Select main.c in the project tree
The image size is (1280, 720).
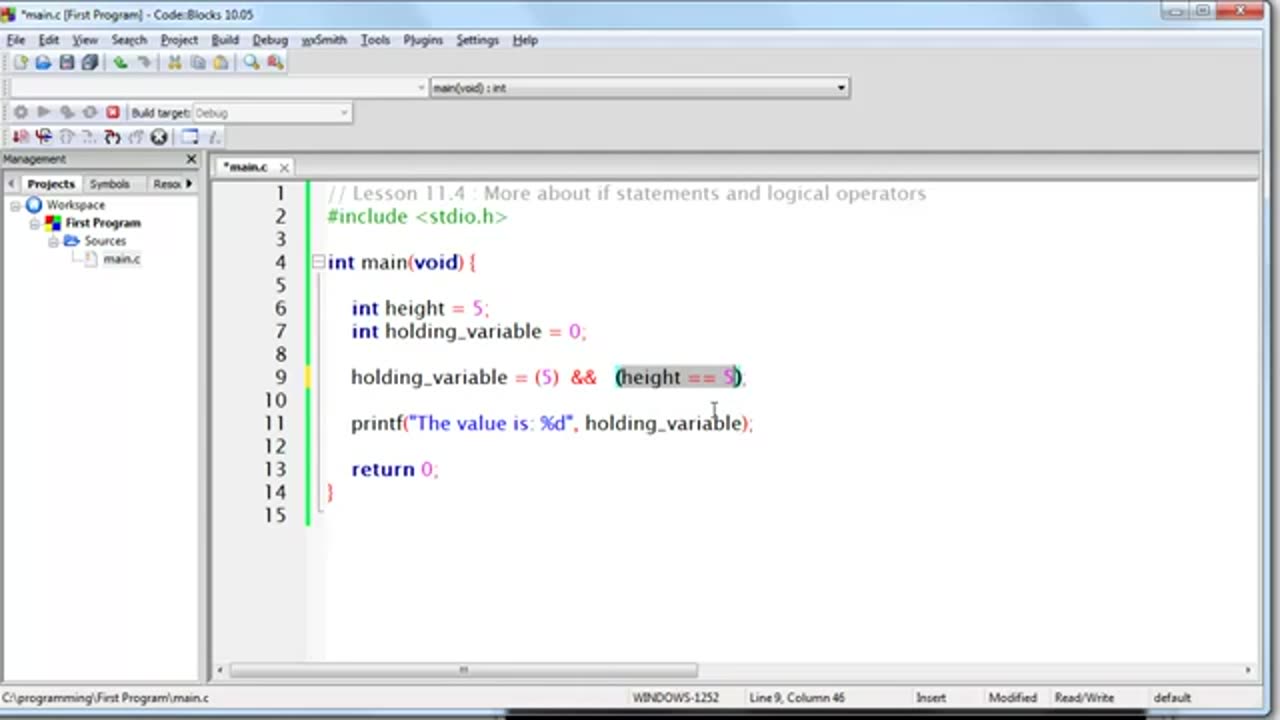click(122, 259)
